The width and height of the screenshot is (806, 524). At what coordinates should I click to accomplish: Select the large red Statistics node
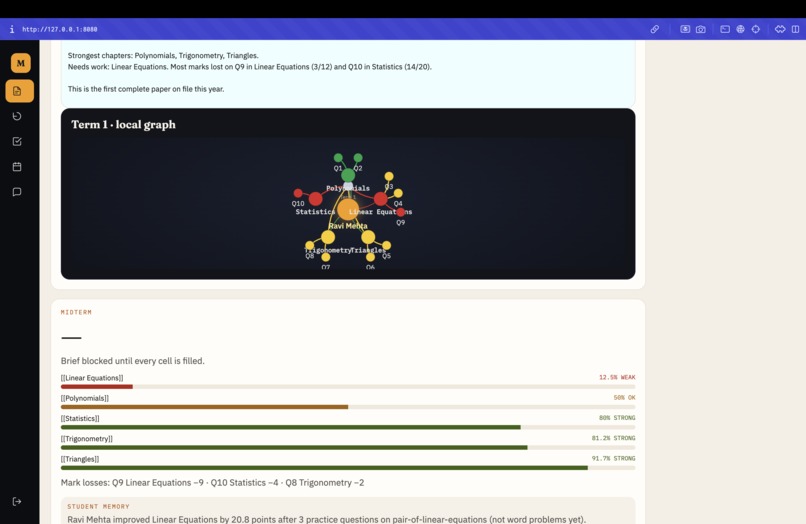point(316,198)
